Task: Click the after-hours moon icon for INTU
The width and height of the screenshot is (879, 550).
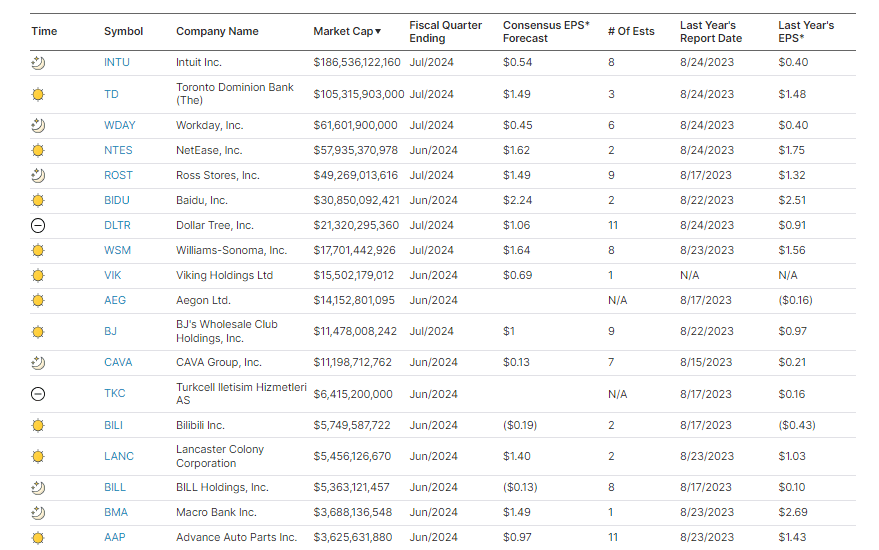Action: (x=38, y=62)
